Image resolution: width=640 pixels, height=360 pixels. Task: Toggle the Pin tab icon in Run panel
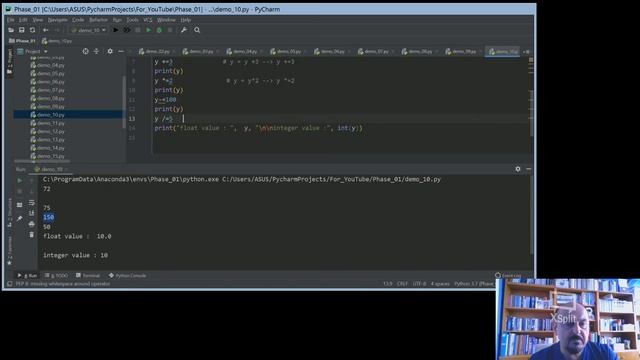pos(20,219)
